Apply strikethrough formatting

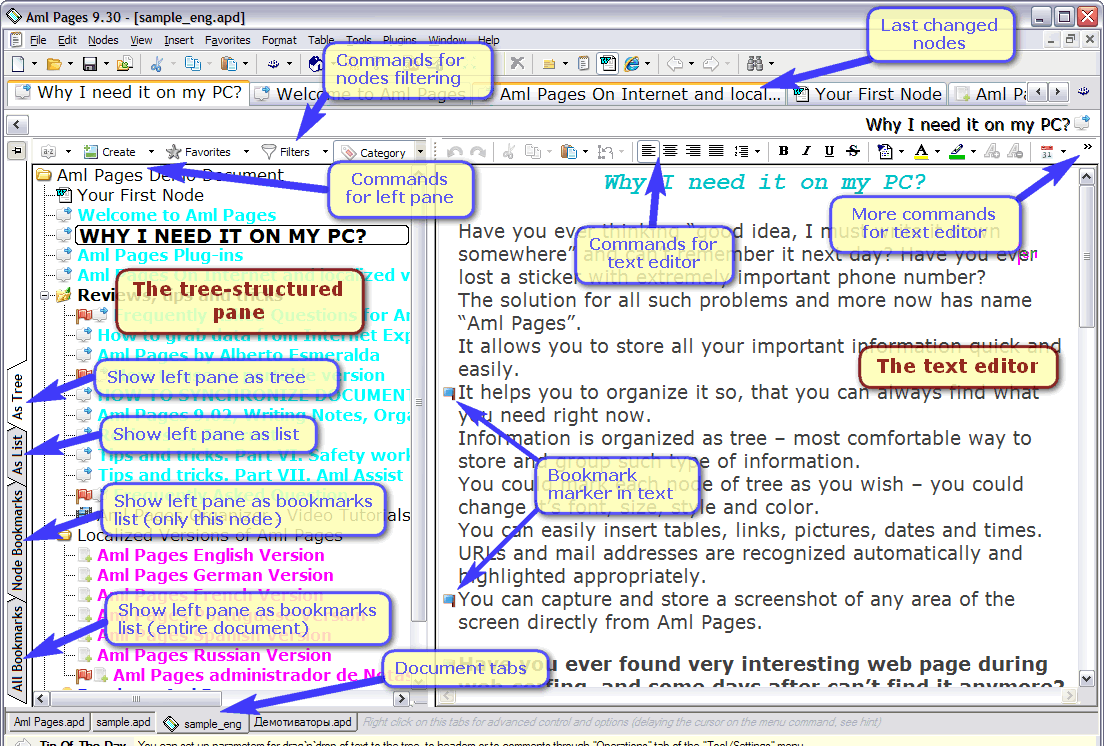852,152
